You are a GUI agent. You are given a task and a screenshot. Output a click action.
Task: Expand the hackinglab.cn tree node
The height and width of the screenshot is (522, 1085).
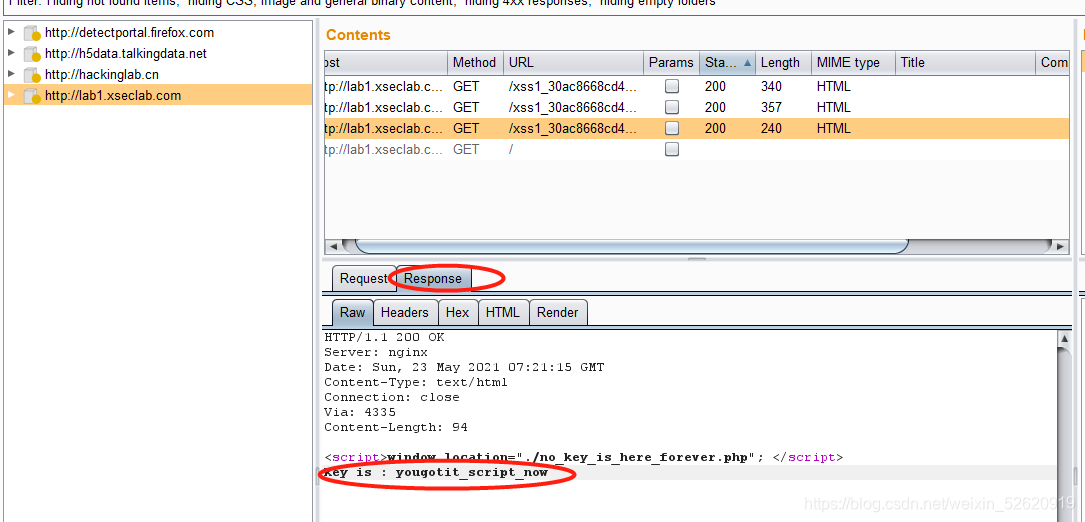[10, 74]
